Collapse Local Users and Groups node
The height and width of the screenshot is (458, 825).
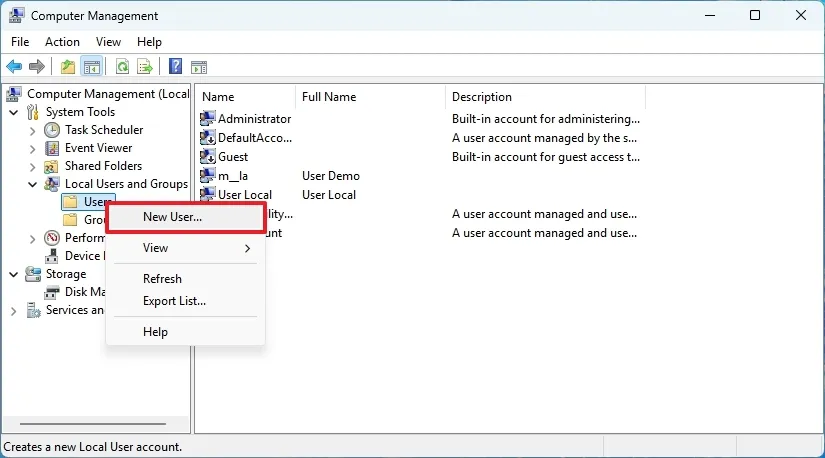(33, 184)
